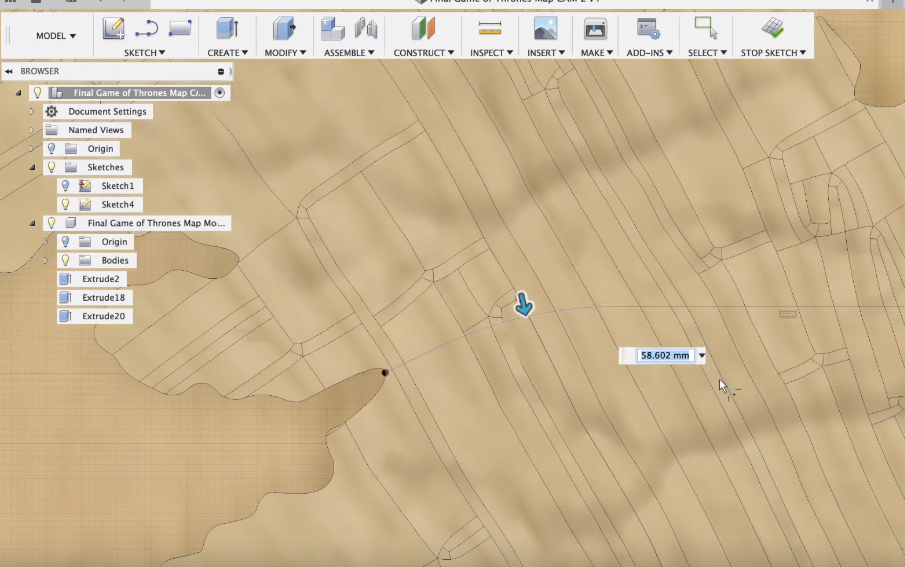The width and height of the screenshot is (905, 567).
Task: Click the New Component icon in ASSEMBLE
Action: [332, 28]
